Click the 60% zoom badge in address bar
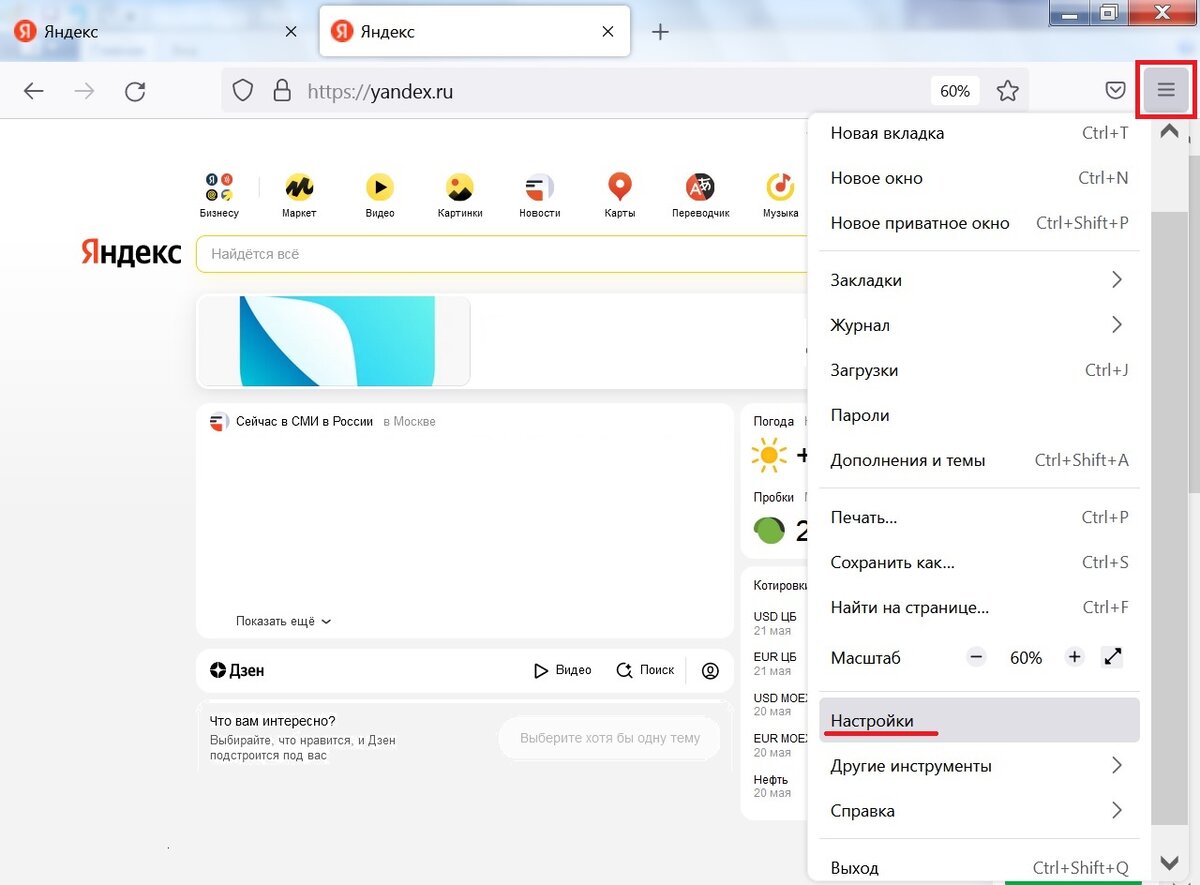This screenshot has width=1200, height=885. [x=955, y=91]
